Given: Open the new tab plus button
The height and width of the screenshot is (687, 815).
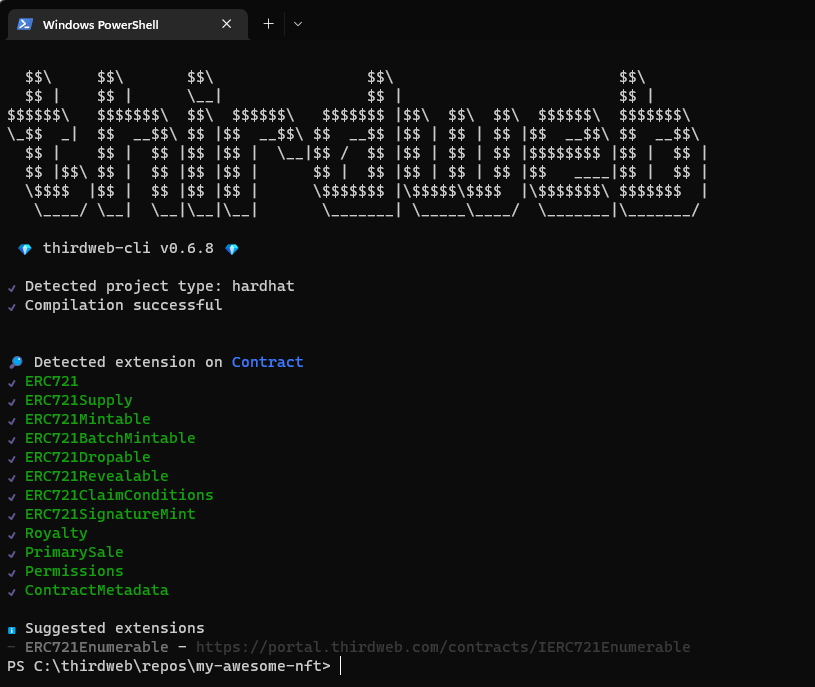Looking at the screenshot, I should click(269, 23).
